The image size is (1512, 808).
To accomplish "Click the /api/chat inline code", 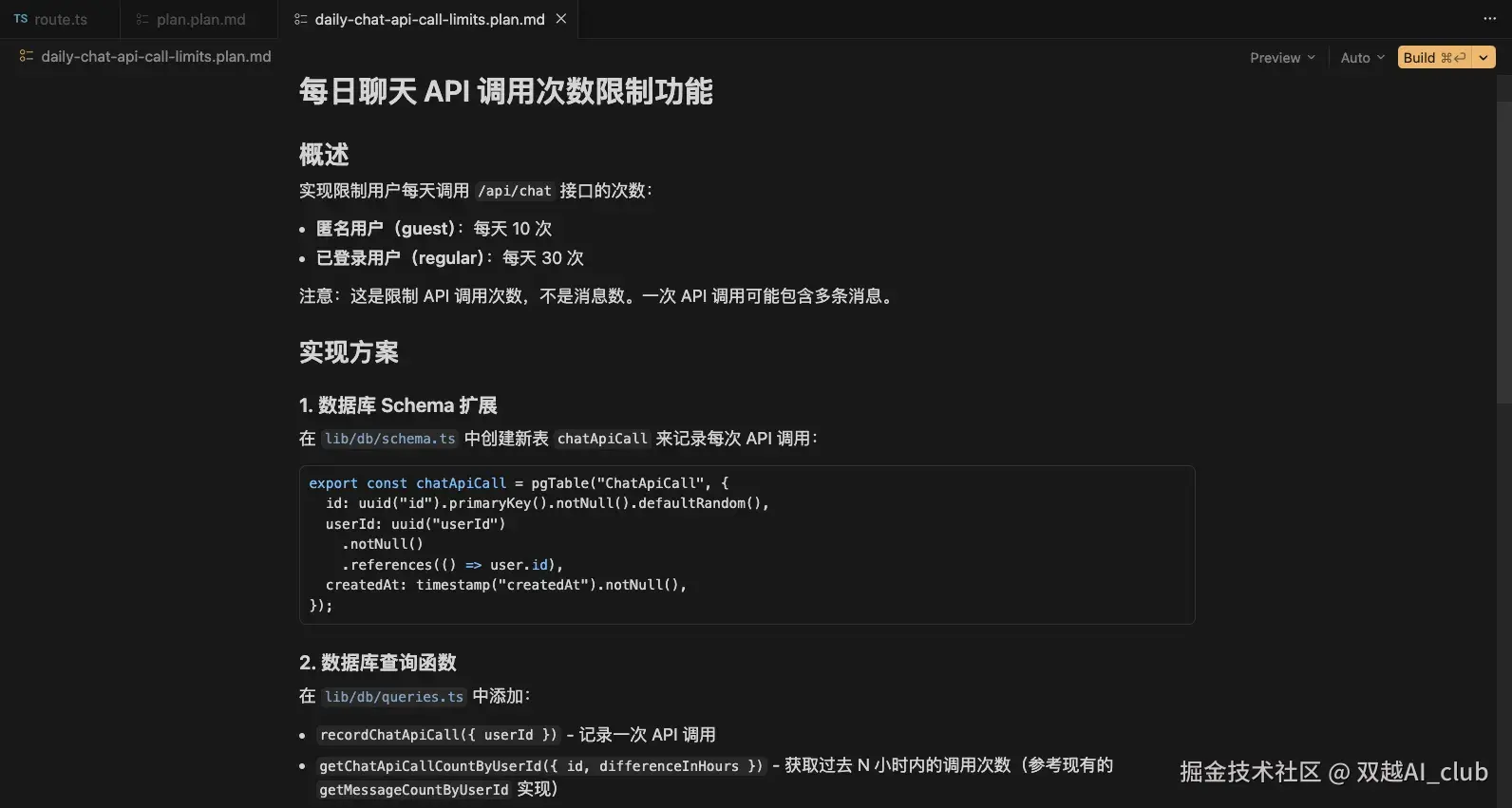I will click(x=515, y=191).
